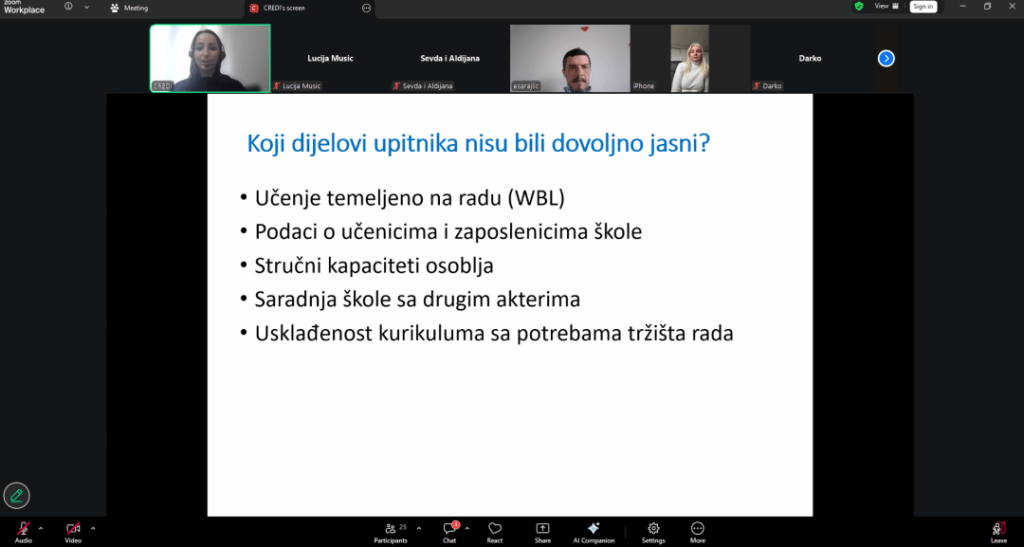The width and height of the screenshot is (1024, 547).
Task: Click slide title 'Koji dijelovi upitnika nisu bili dovoljno jasni?'
Action: pos(478,144)
